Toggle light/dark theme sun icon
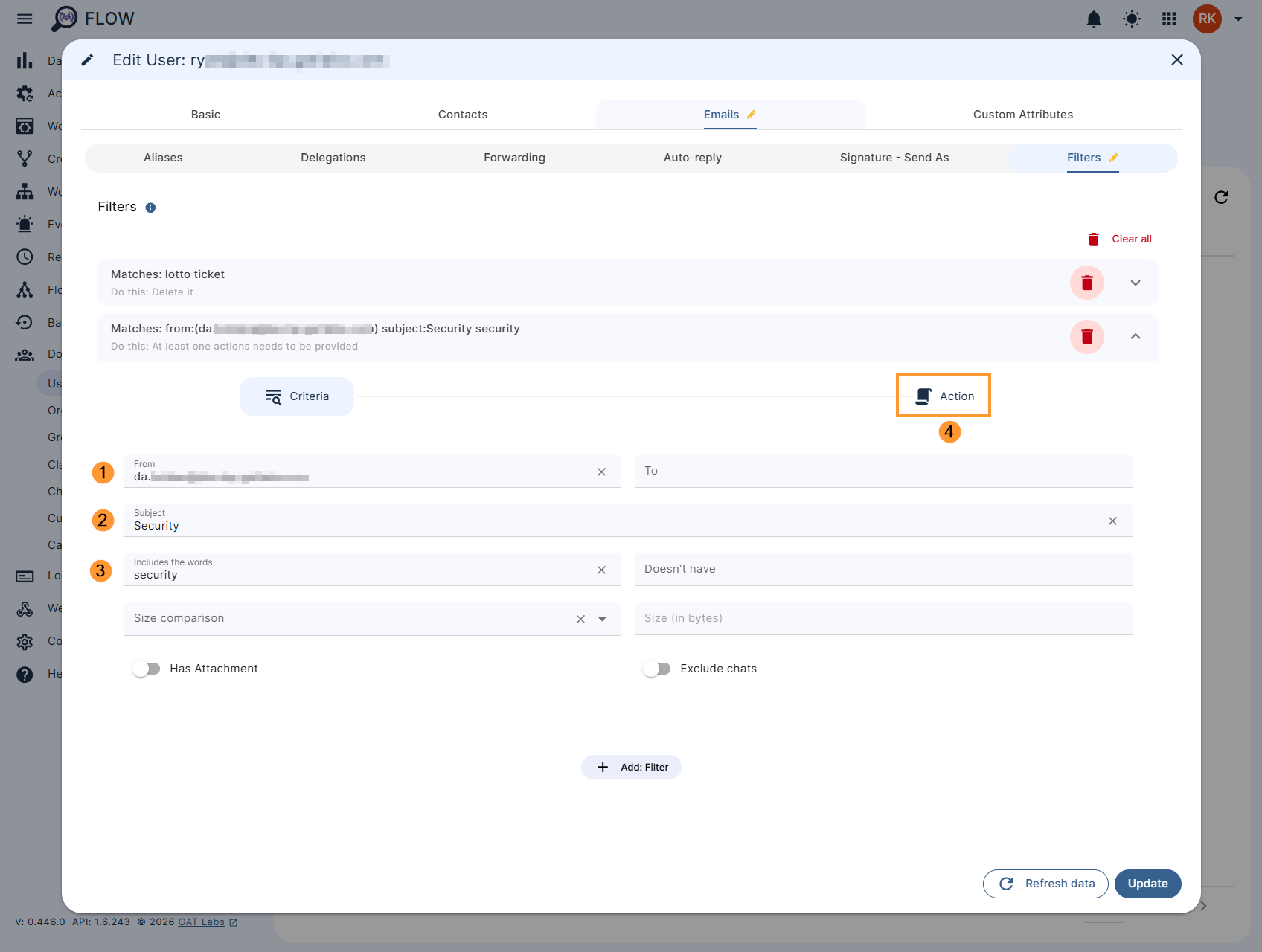The height and width of the screenshot is (952, 1262). click(1132, 19)
